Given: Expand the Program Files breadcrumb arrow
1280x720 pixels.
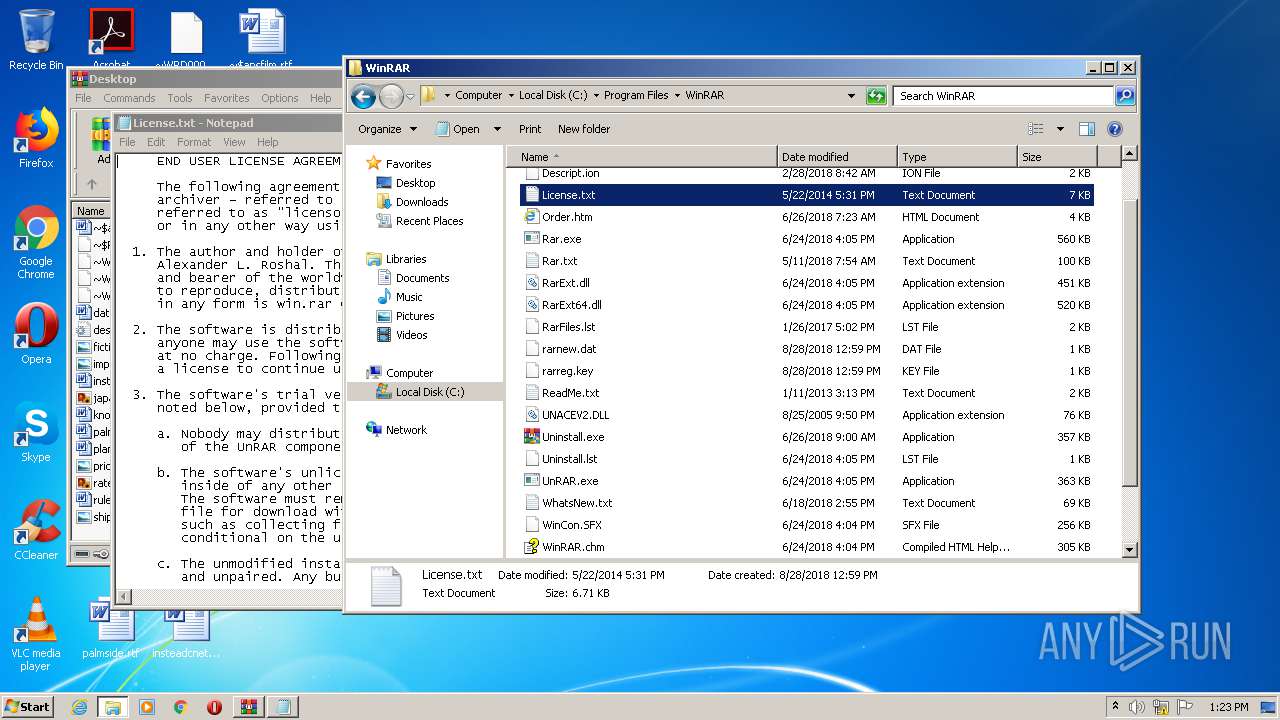Looking at the screenshot, I should coord(676,96).
